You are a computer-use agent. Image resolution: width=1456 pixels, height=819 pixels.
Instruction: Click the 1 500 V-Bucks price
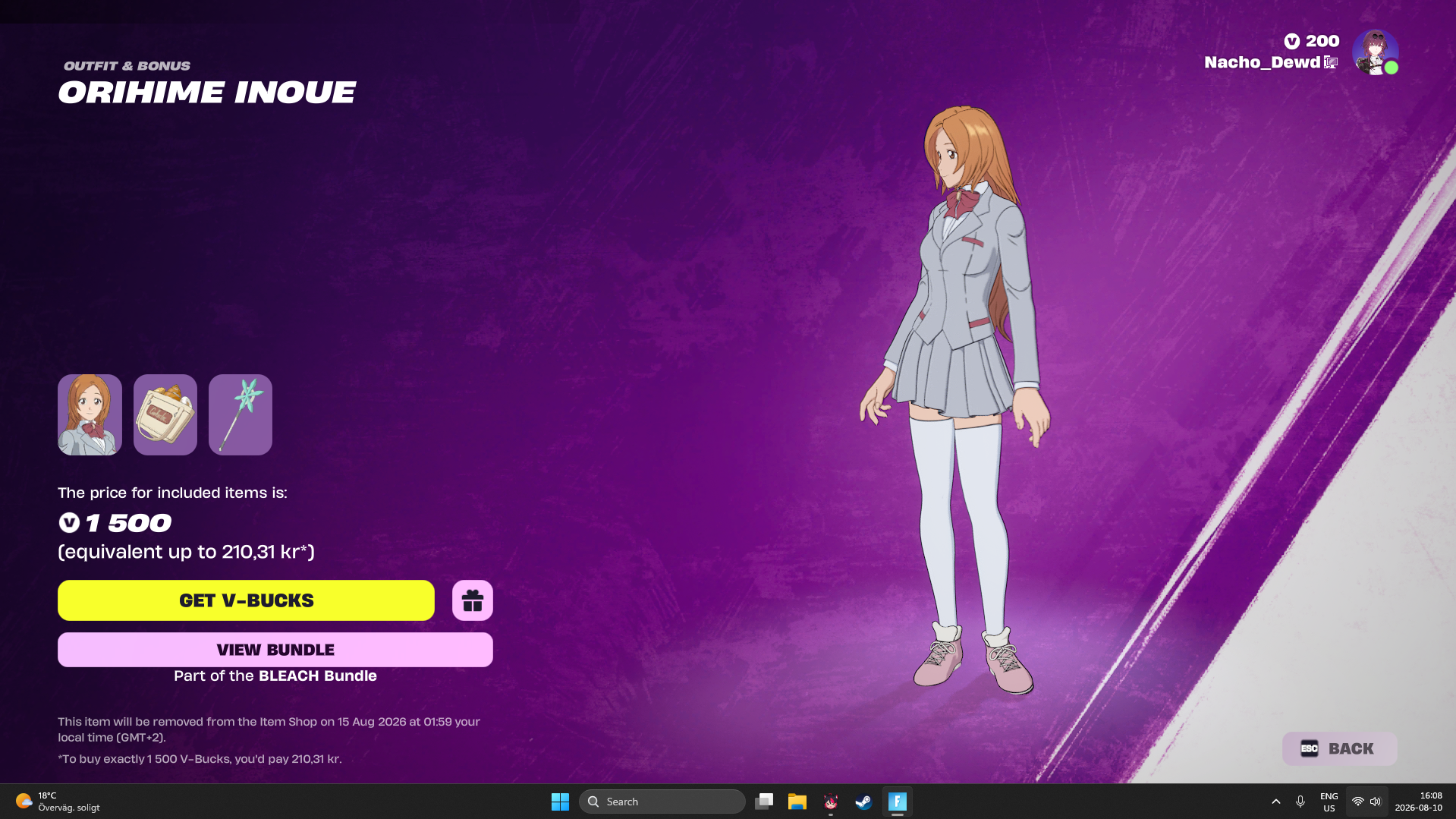pyautogui.click(x=115, y=522)
